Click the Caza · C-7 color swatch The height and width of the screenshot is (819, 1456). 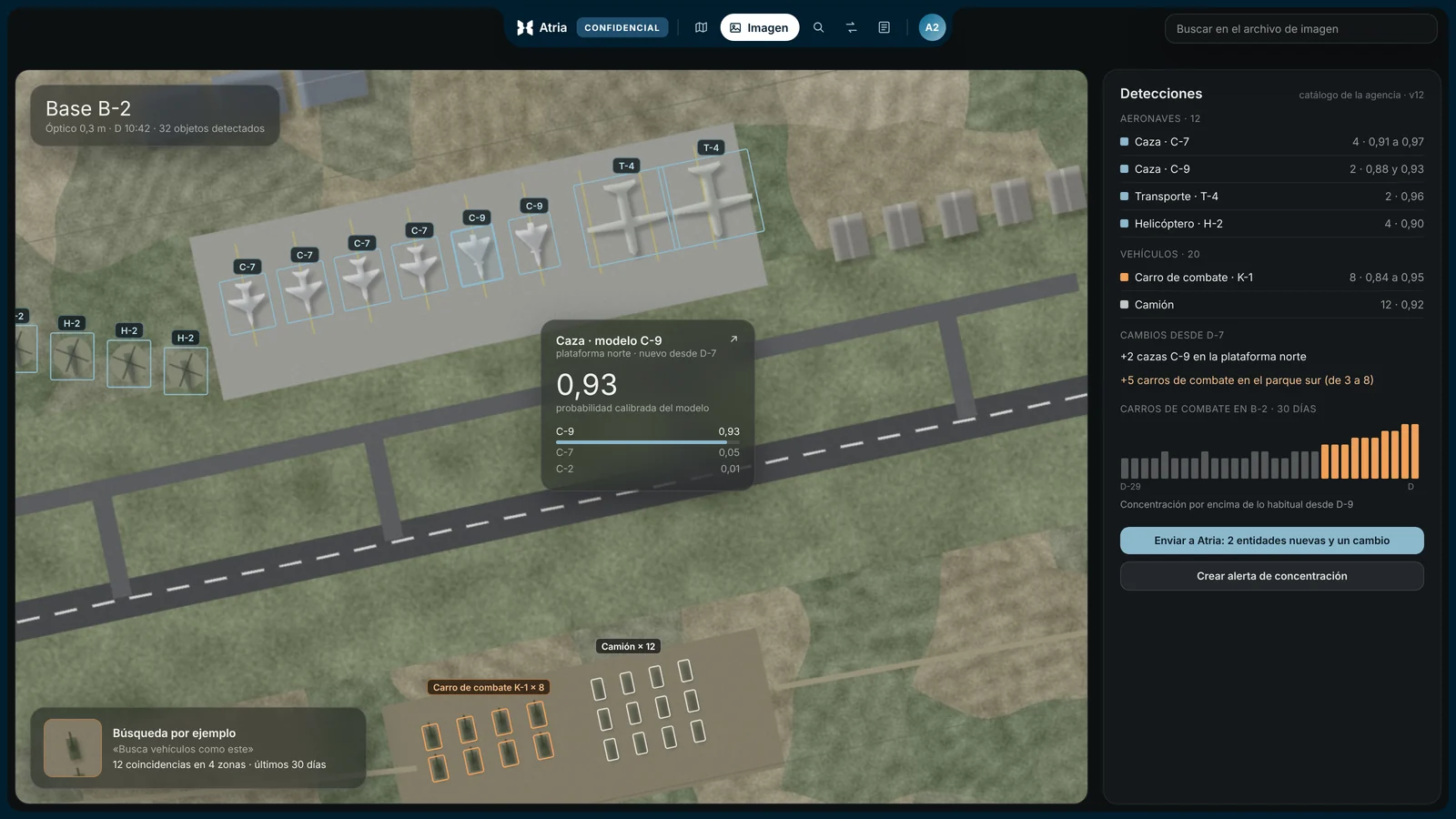click(x=1125, y=142)
